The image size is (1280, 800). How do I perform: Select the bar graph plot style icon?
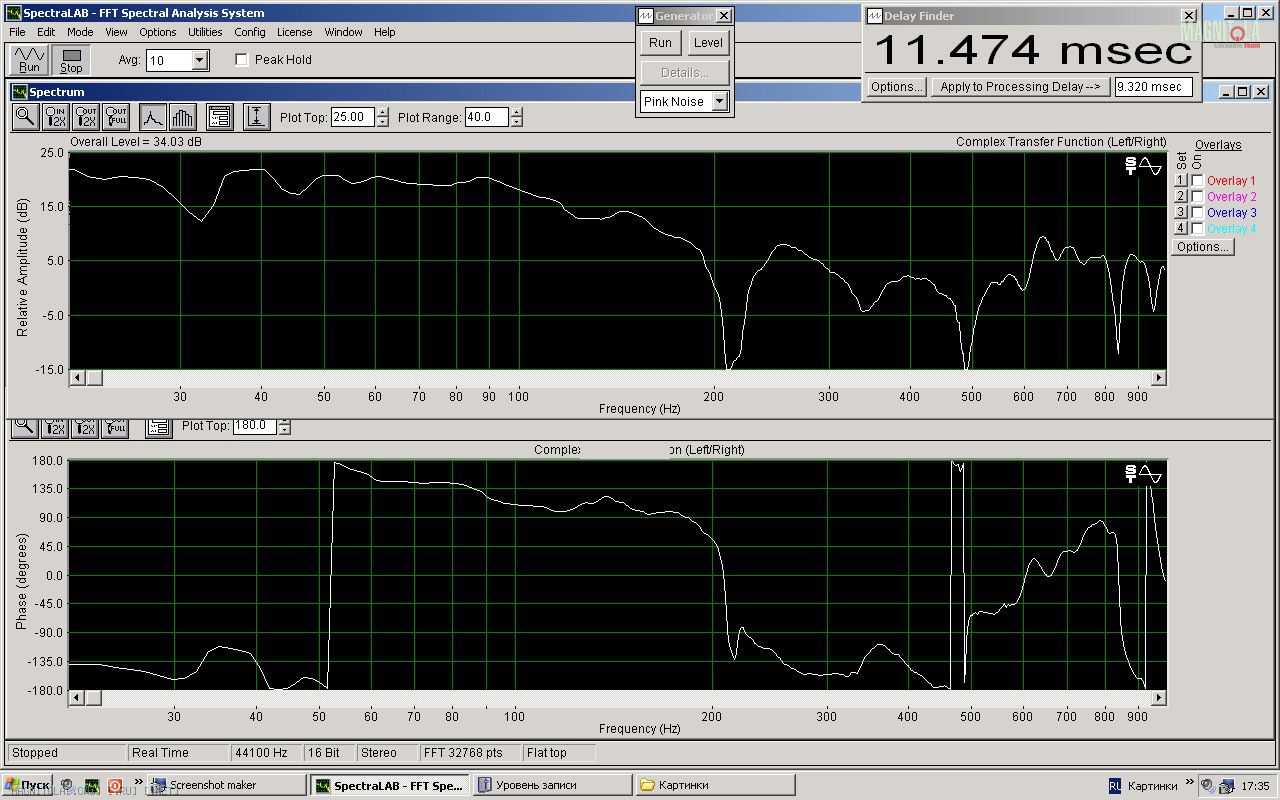pos(182,117)
